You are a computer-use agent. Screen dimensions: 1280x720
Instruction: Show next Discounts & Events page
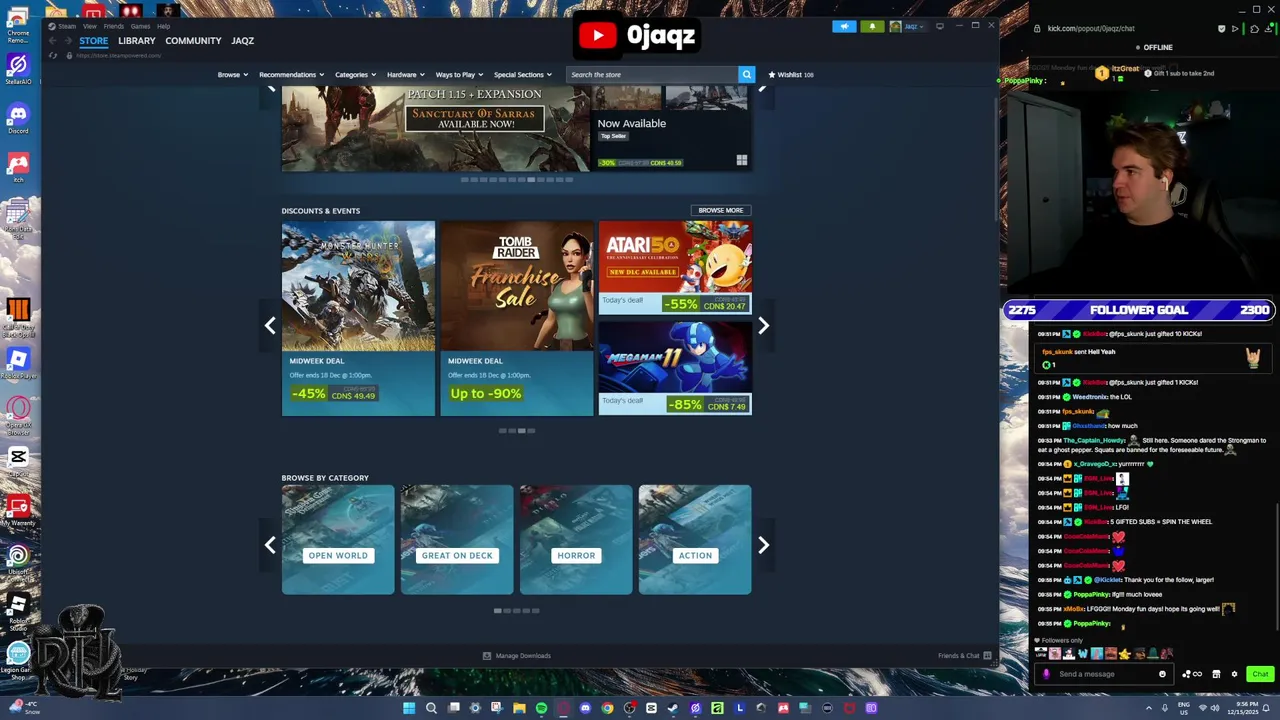pos(763,325)
